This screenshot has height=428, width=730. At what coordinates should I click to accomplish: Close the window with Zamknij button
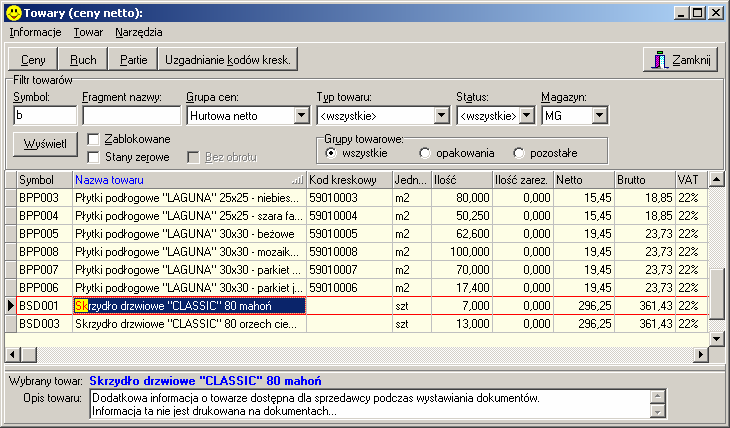pos(683,60)
